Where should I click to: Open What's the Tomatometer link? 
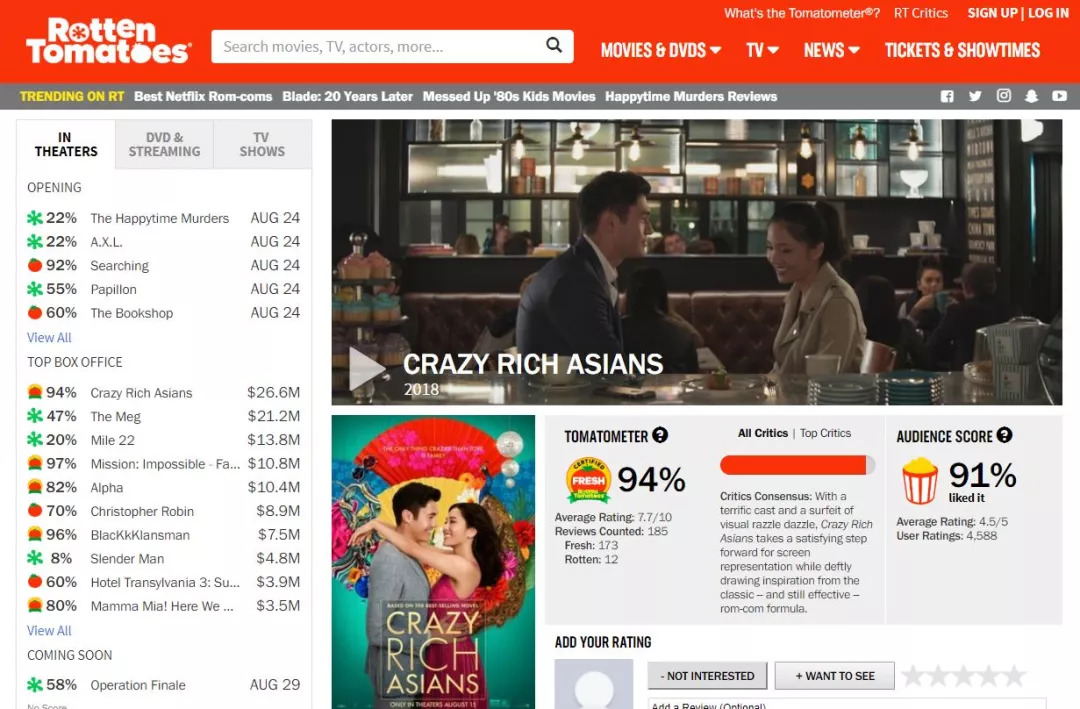click(802, 13)
